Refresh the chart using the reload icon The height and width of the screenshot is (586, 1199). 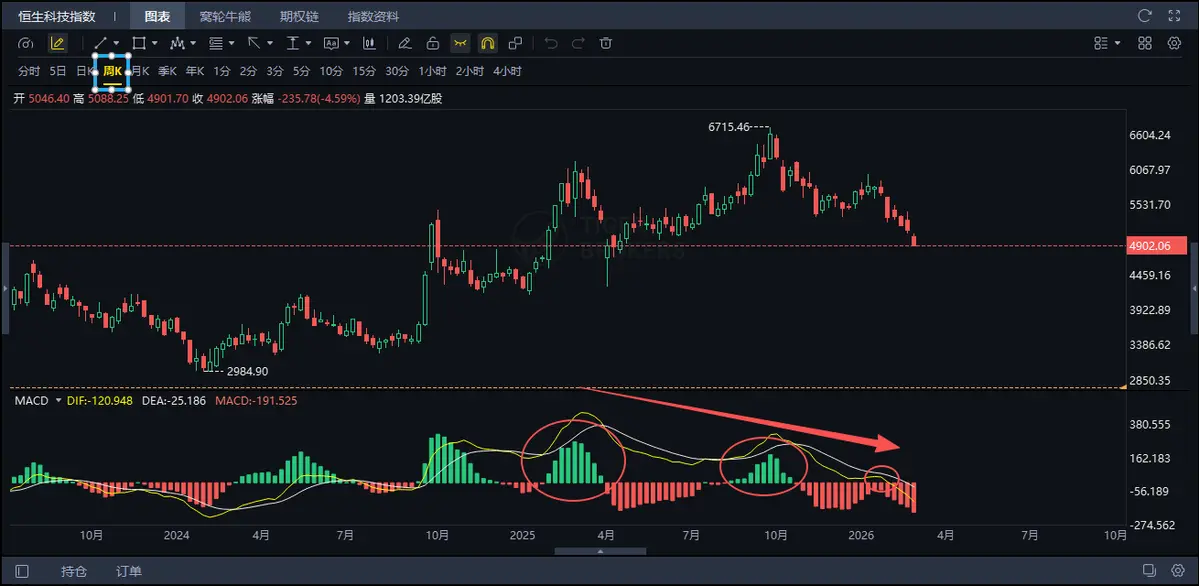pos(1145,16)
